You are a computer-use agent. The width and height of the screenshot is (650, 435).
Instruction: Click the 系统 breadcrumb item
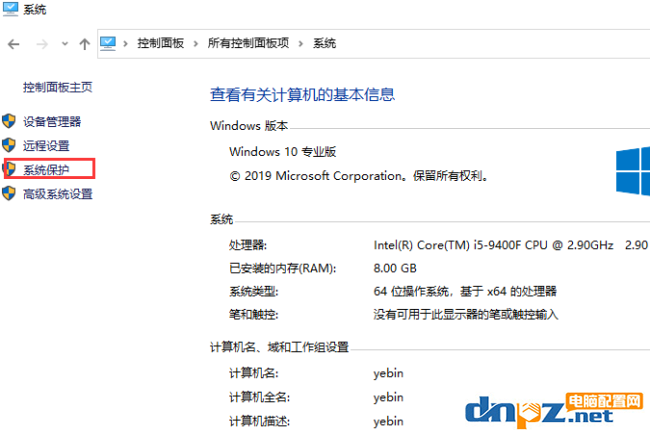pyautogui.click(x=324, y=43)
